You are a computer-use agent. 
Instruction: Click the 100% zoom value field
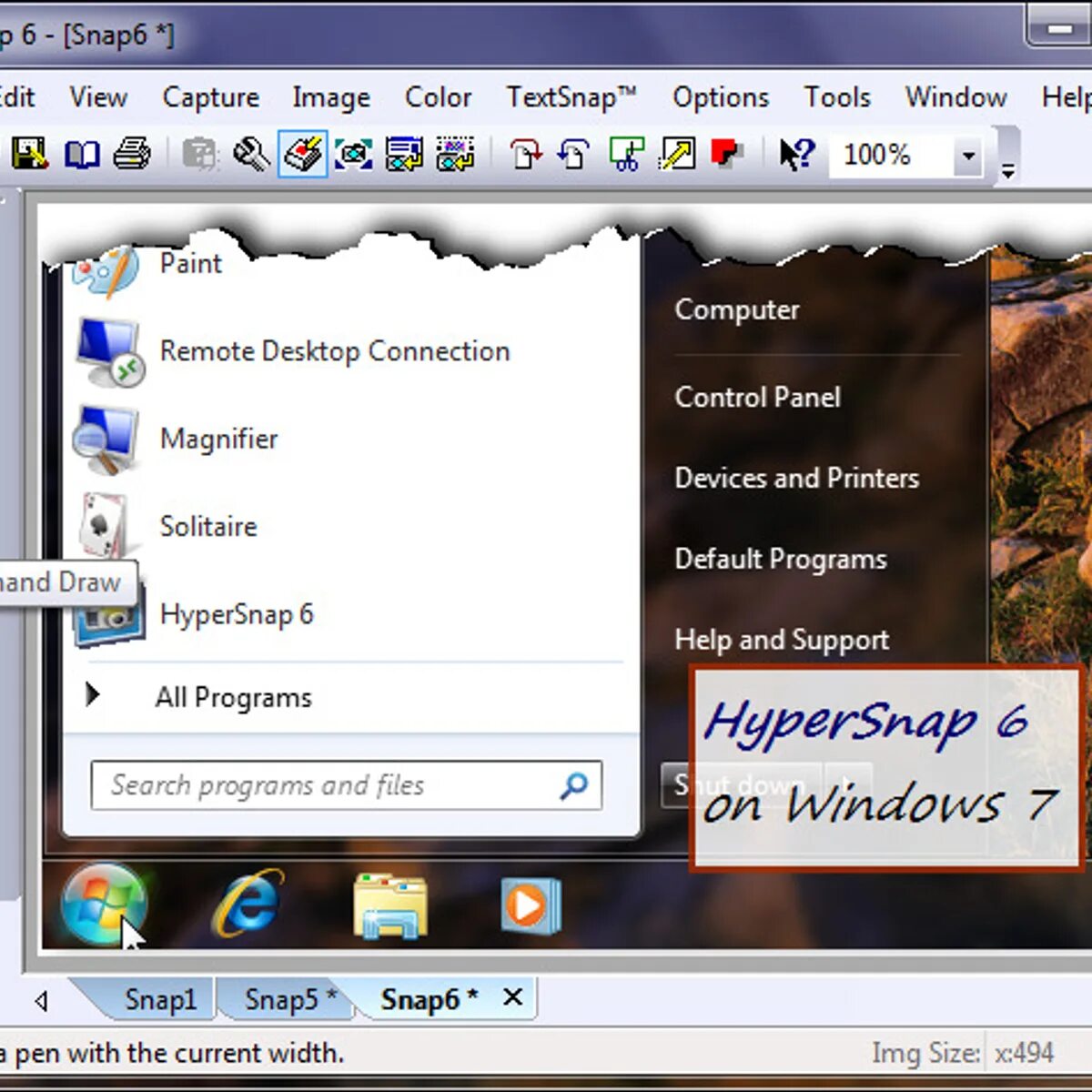click(x=891, y=156)
